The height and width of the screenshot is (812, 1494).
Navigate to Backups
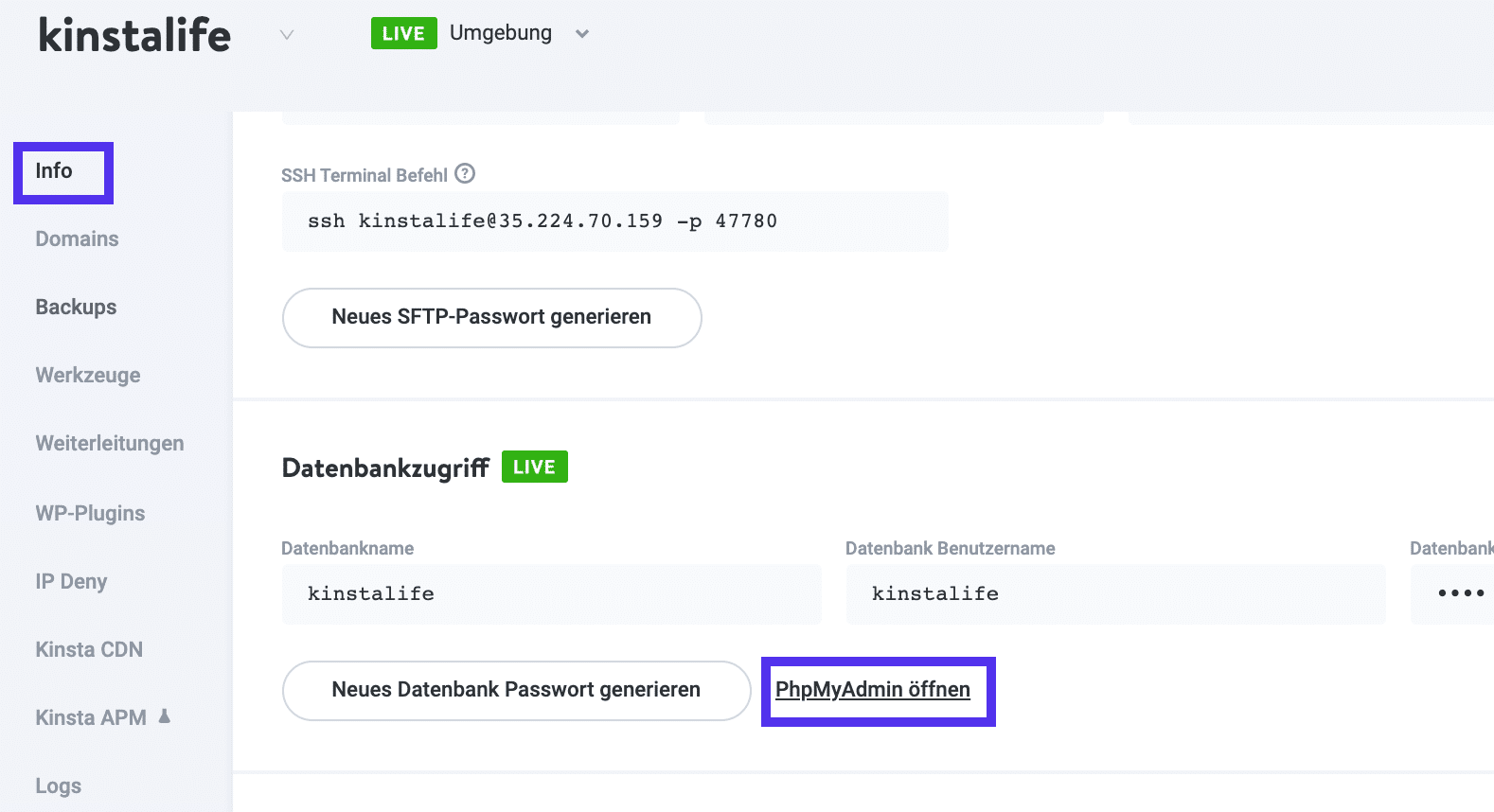tap(75, 307)
